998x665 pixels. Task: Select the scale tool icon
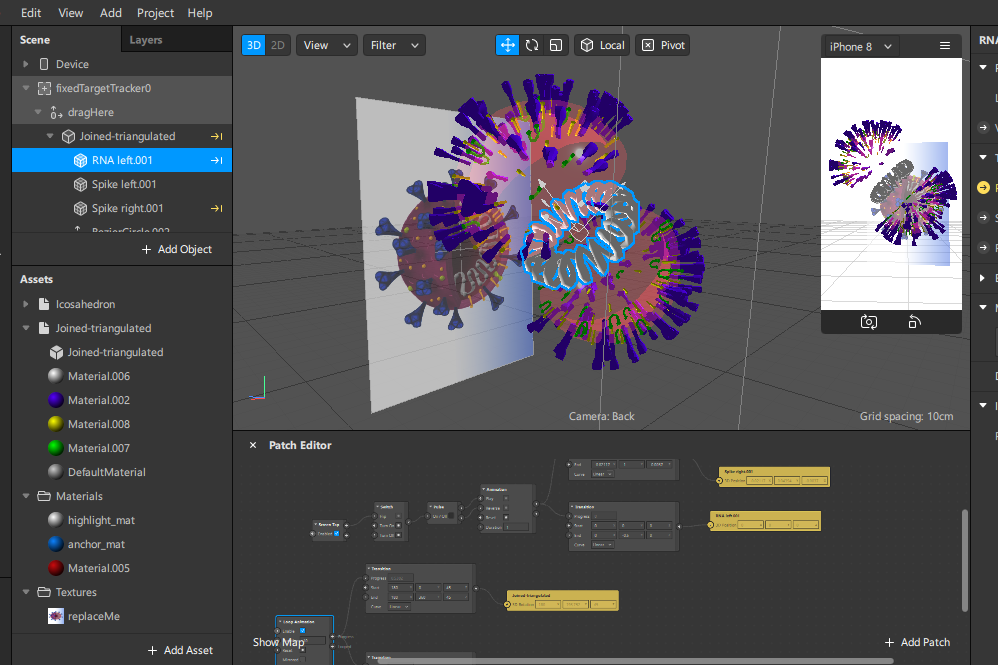pos(556,45)
